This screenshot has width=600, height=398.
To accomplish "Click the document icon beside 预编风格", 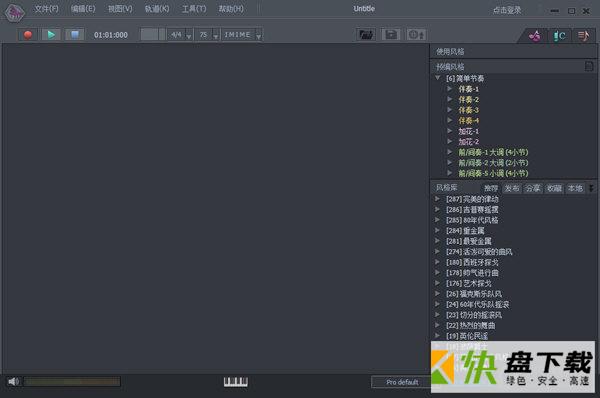I will coord(589,66).
